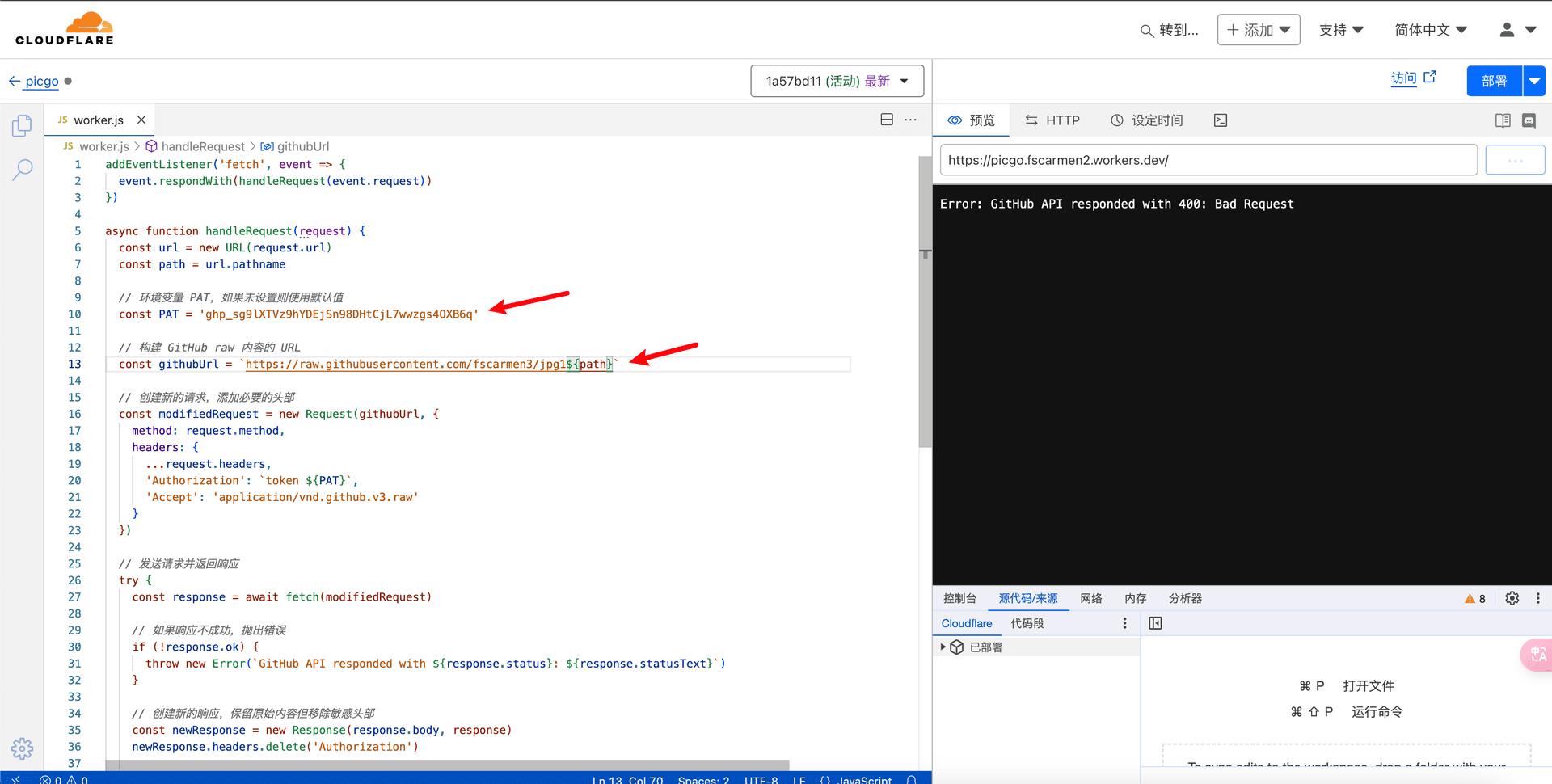The width and height of the screenshot is (1552, 784).
Task: Open the editor settings gear icon
Action: (22, 748)
